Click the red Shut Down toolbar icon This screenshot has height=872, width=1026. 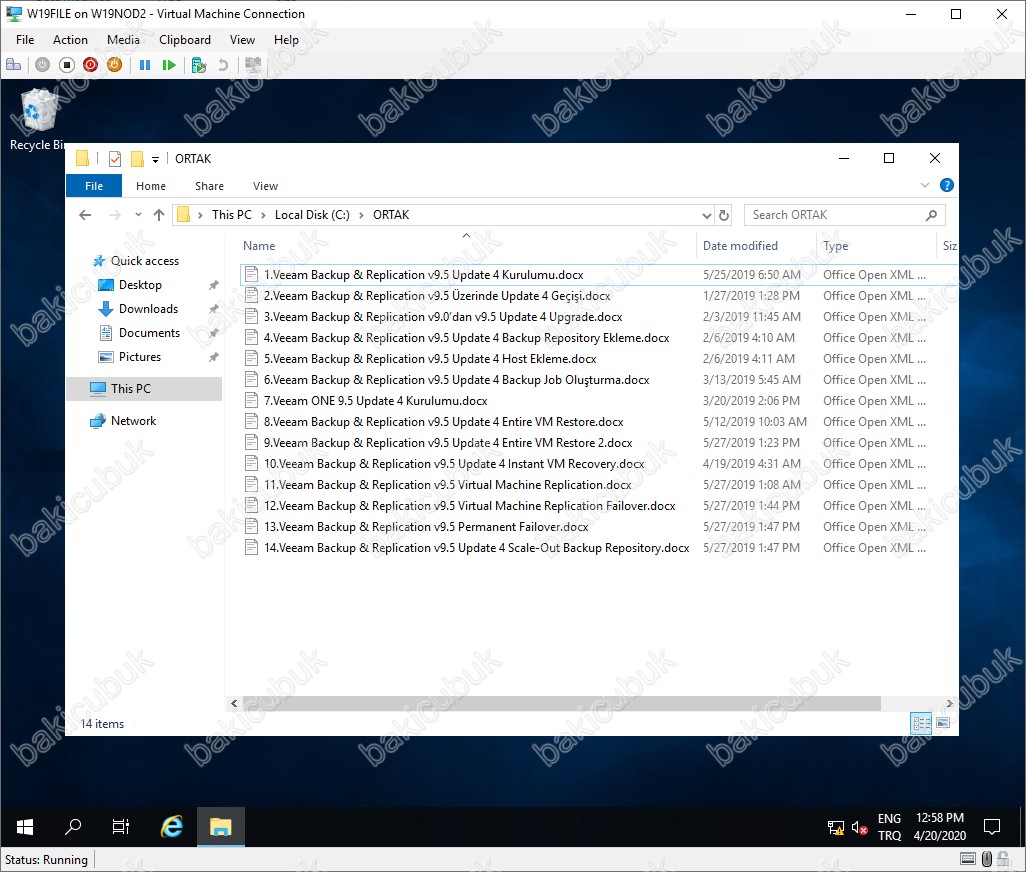90,65
